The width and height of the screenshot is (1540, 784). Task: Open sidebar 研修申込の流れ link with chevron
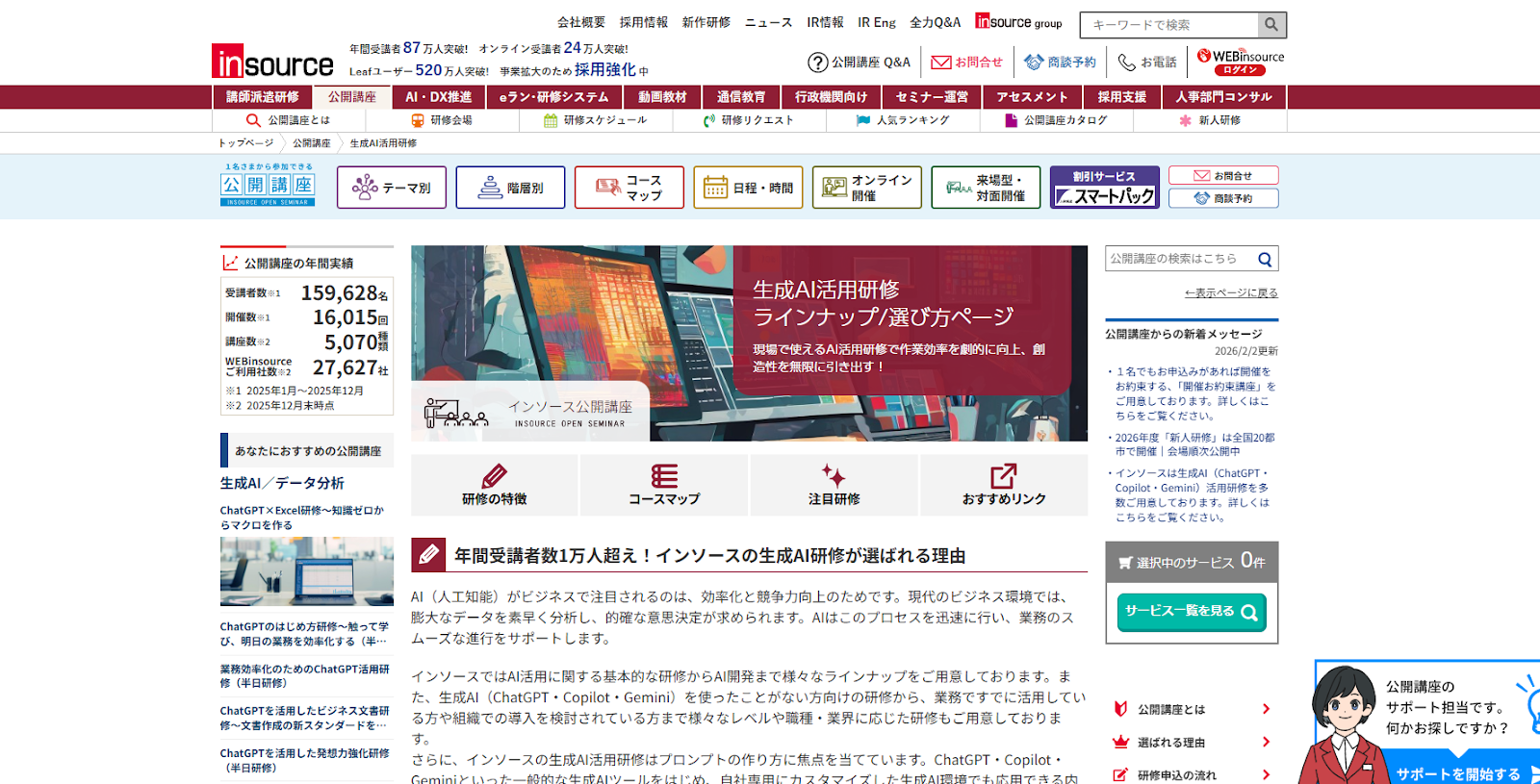click(1192, 775)
